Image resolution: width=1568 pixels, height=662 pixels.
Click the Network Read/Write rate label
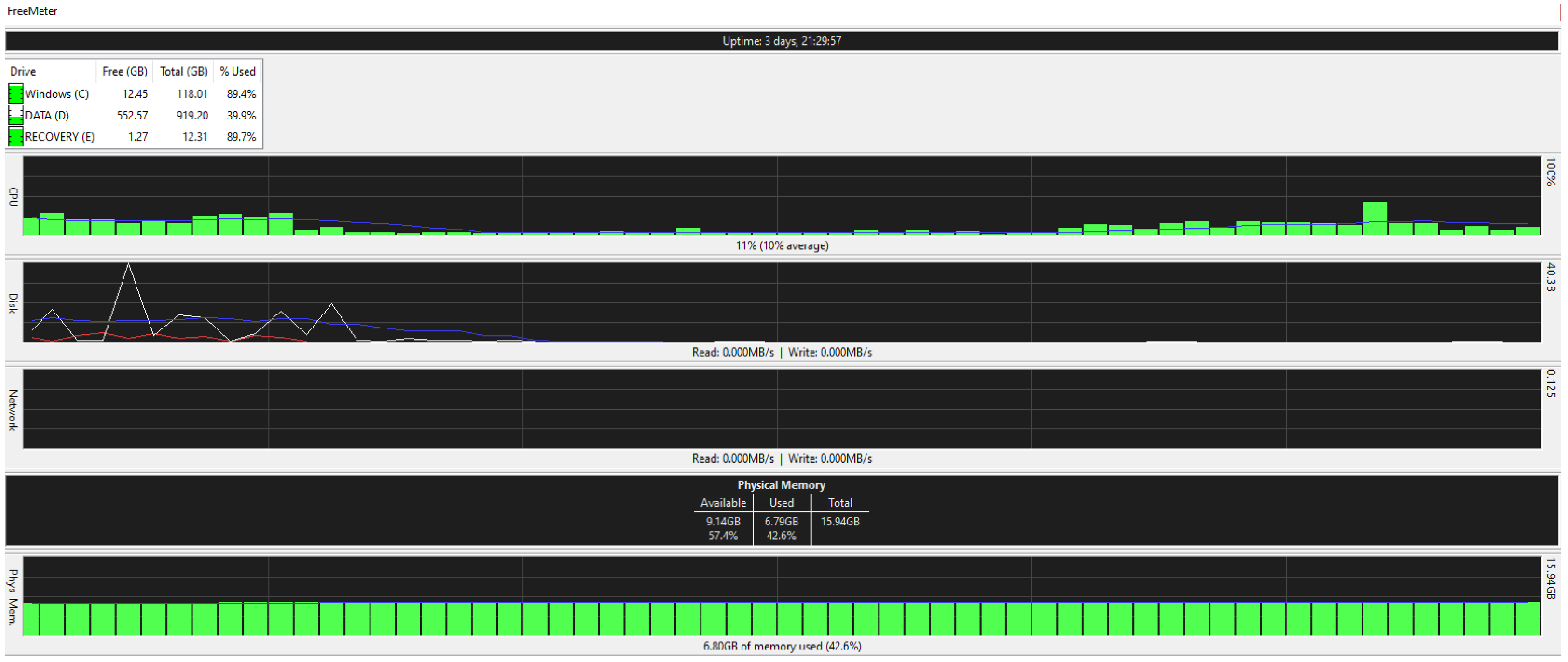click(x=781, y=458)
